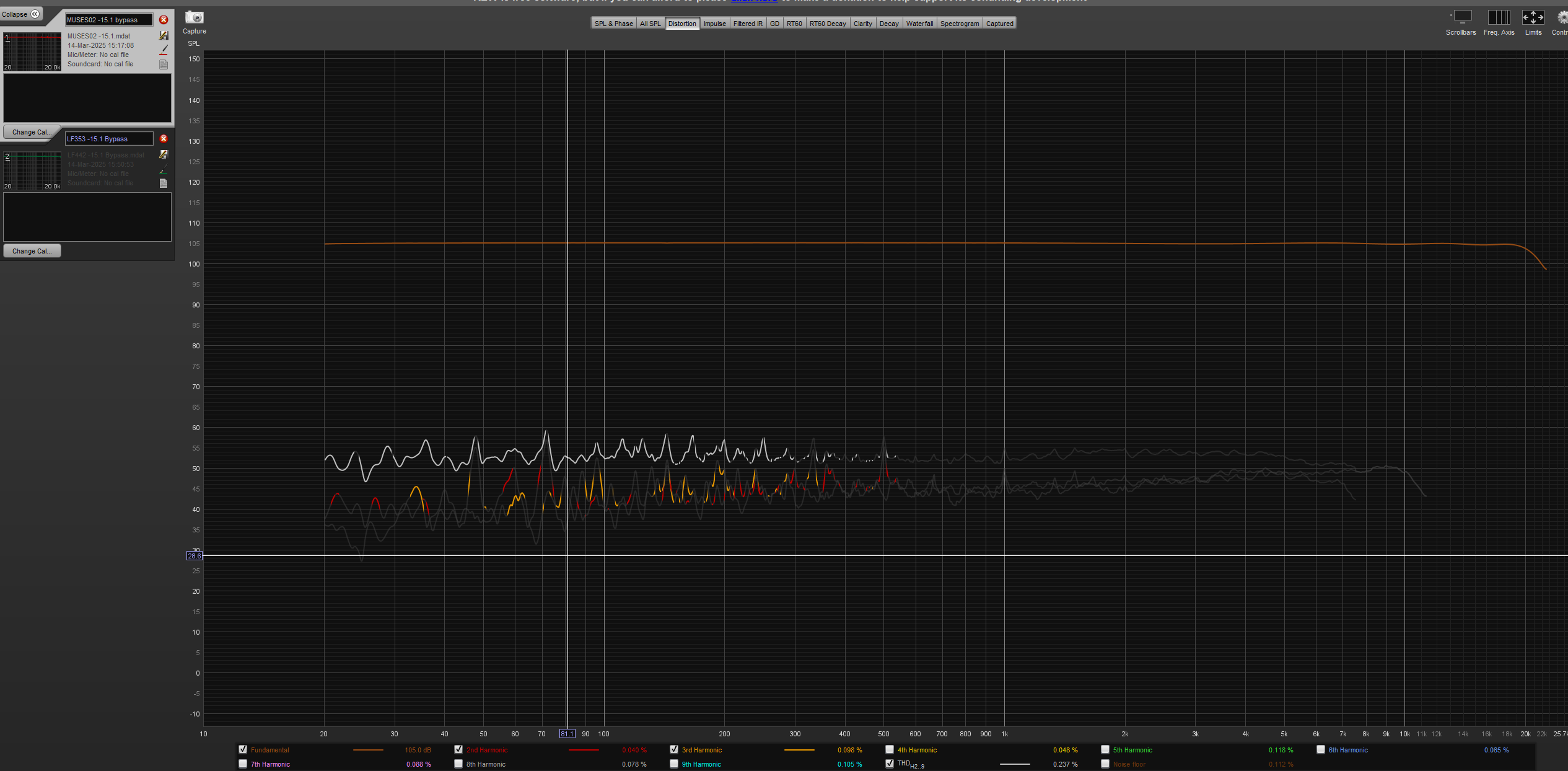Image resolution: width=1568 pixels, height=771 pixels.
Task: Remove the LF353 -15.1 Bypass measurement
Action: coord(164,139)
